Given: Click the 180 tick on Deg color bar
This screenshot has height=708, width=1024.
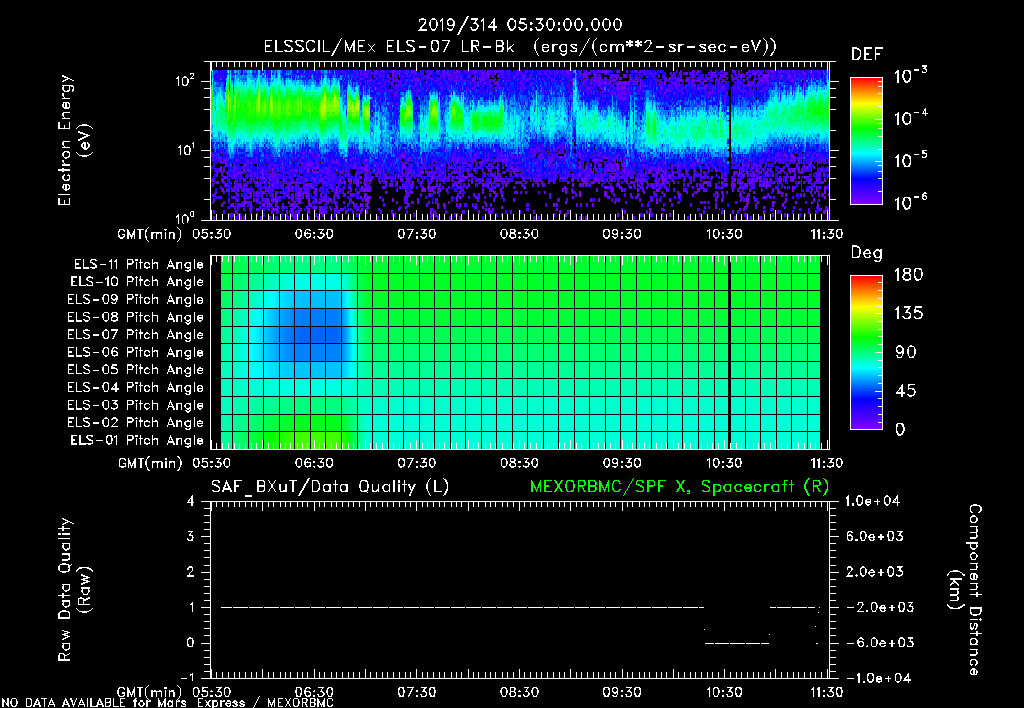Looking at the screenshot, I should (x=908, y=275).
